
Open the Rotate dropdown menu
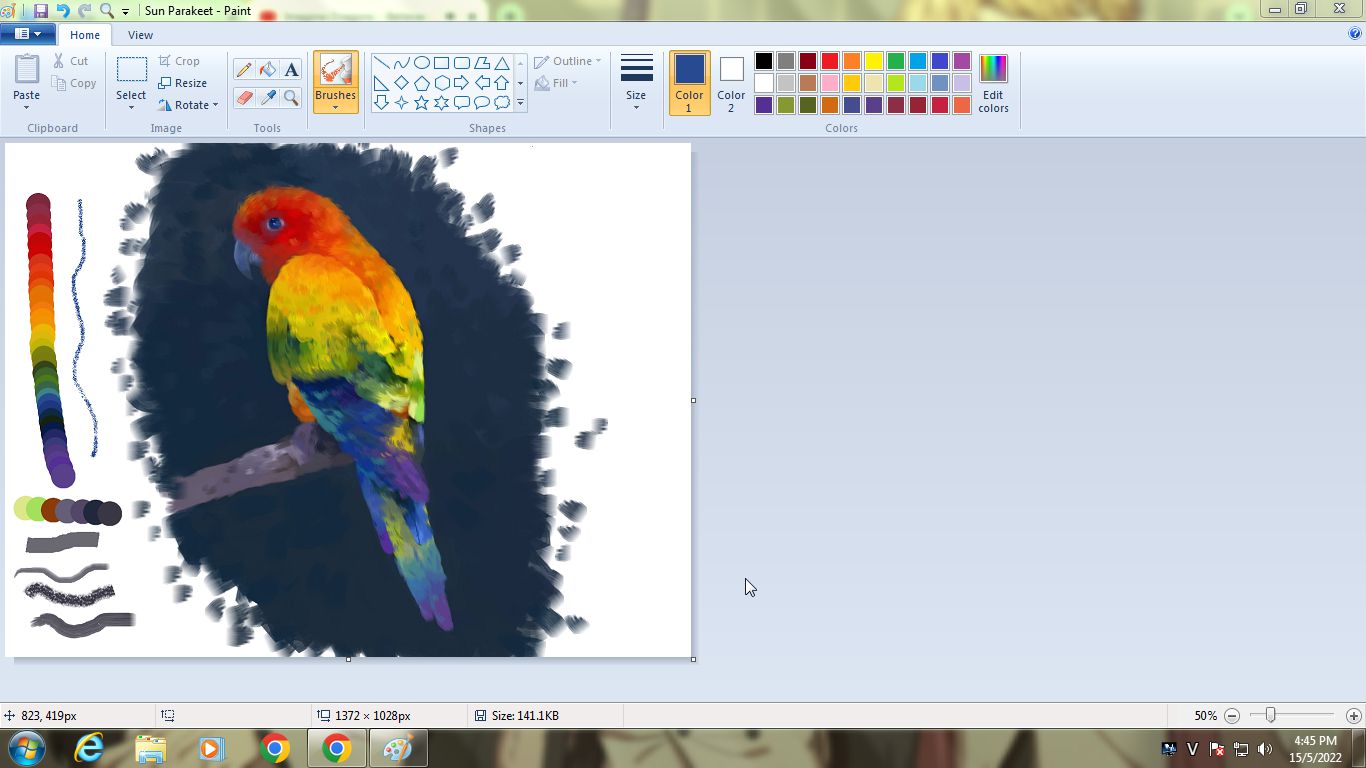click(188, 105)
